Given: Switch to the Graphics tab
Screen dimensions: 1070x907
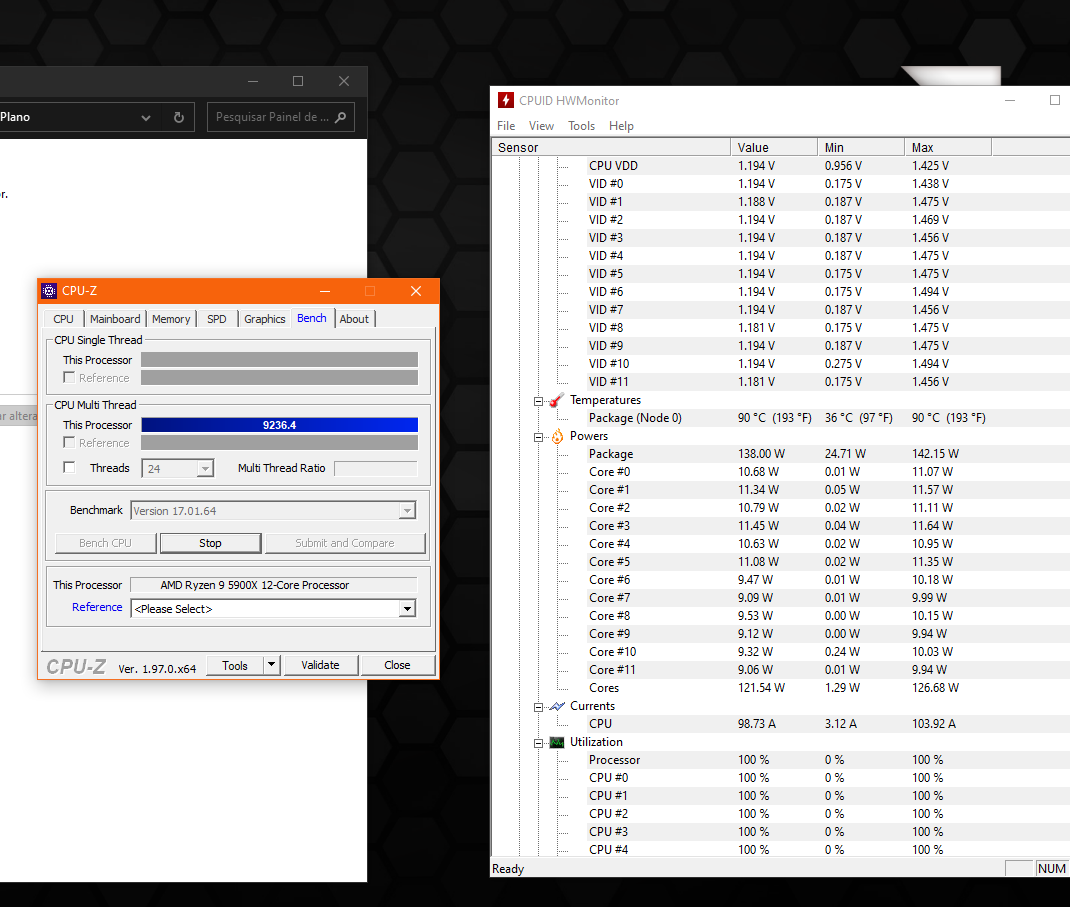Looking at the screenshot, I should [265, 319].
